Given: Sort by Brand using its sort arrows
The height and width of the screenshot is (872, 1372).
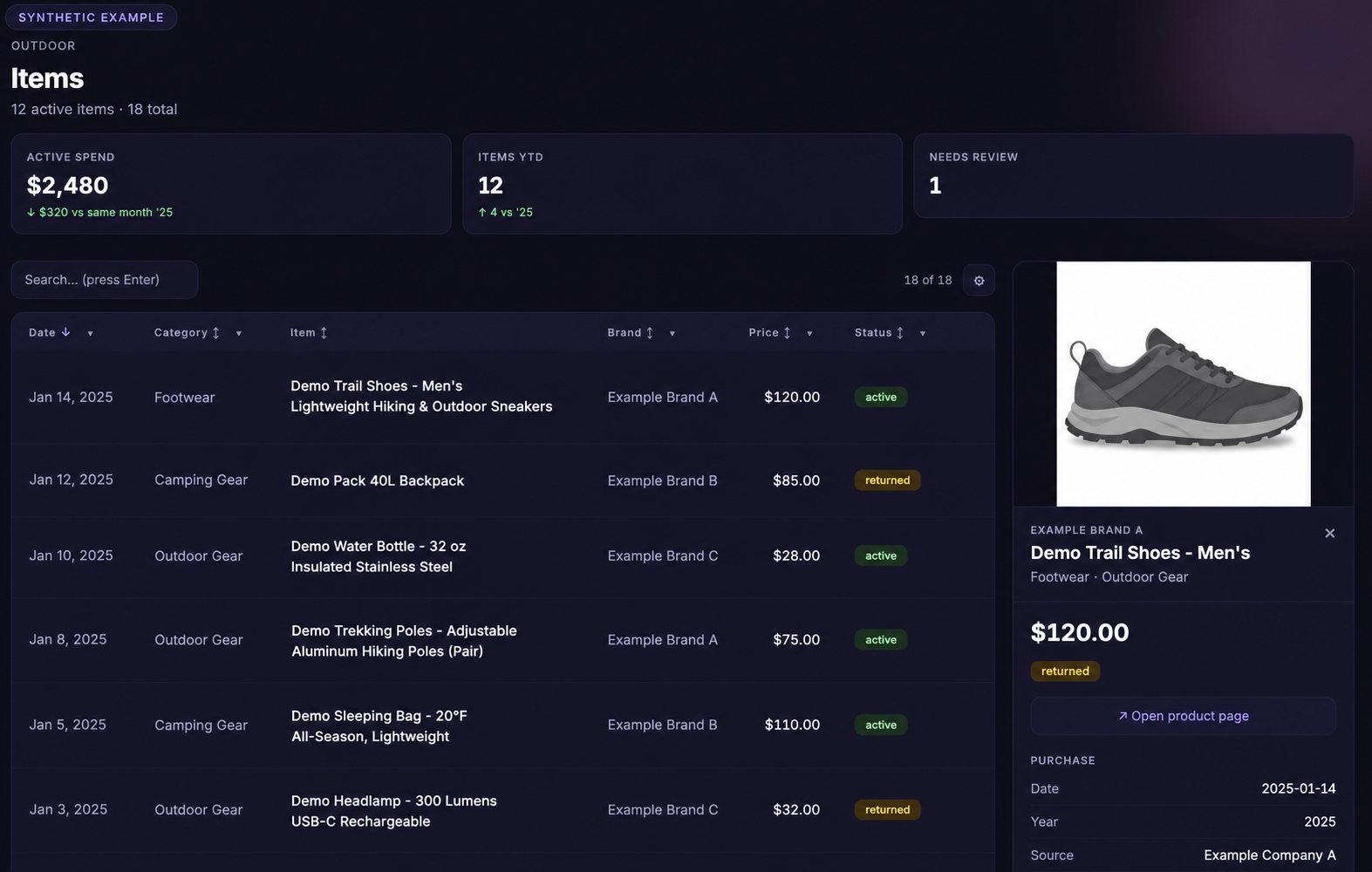Looking at the screenshot, I should pyautogui.click(x=649, y=333).
